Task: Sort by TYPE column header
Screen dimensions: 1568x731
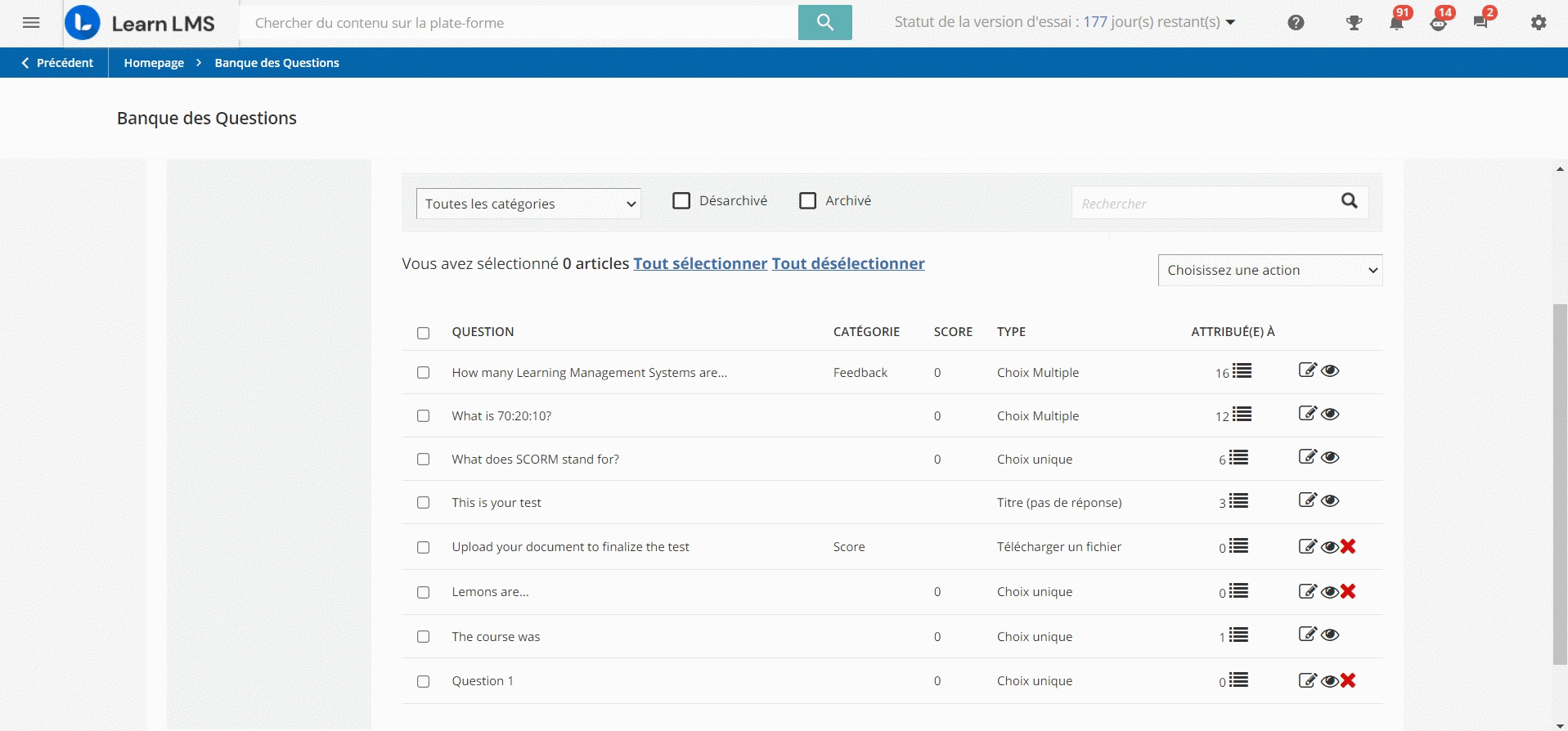Action: coord(1011,331)
